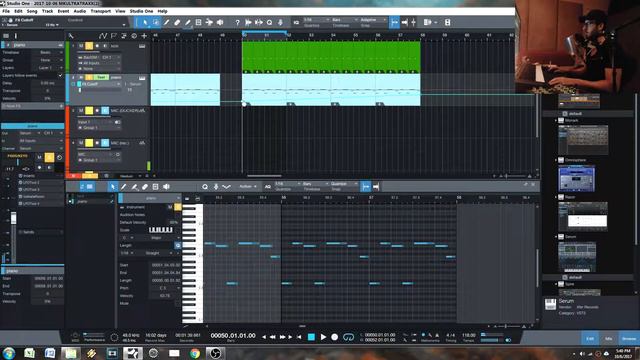Image resolution: width=640 pixels, height=360 pixels.
Task: Select the Monark preset thumbnail in the browser
Action: [583, 140]
